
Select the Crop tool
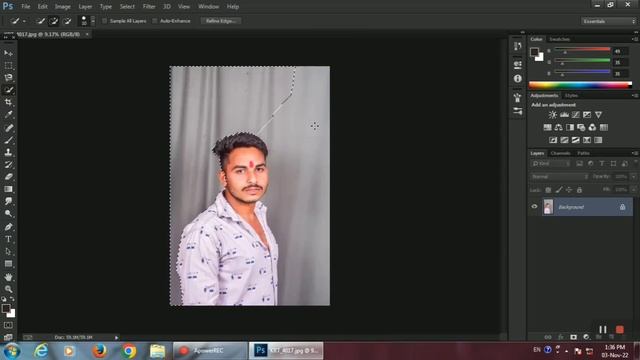click(8, 102)
